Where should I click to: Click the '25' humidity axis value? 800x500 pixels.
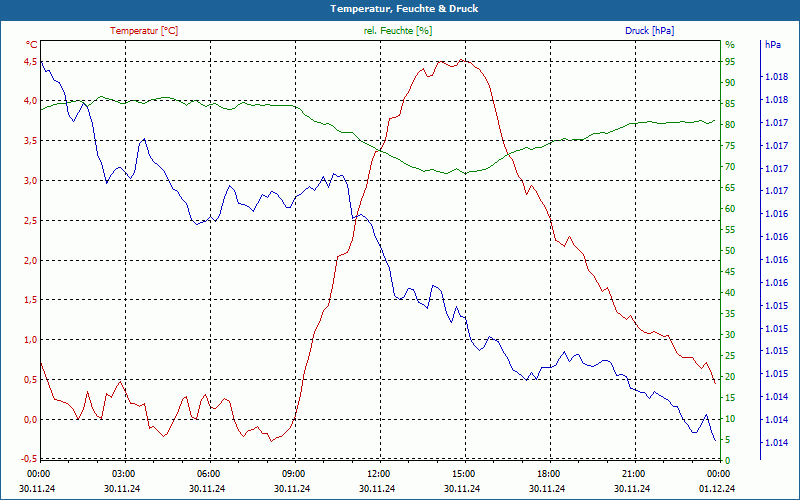[730, 356]
